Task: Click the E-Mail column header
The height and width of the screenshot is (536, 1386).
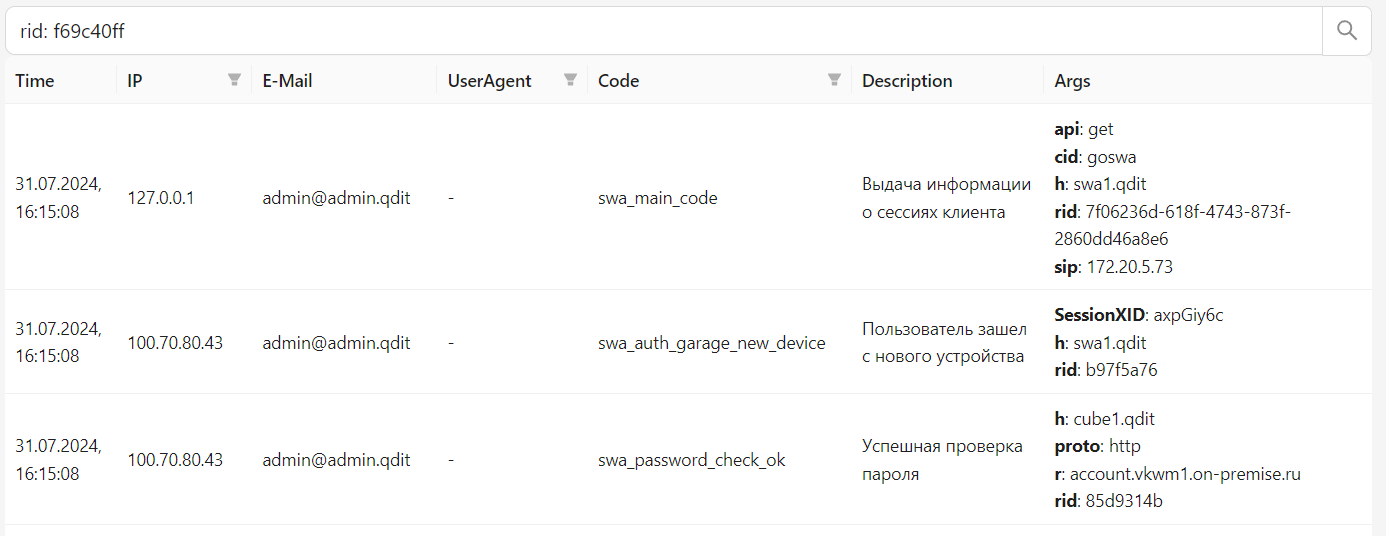Action: [288, 81]
